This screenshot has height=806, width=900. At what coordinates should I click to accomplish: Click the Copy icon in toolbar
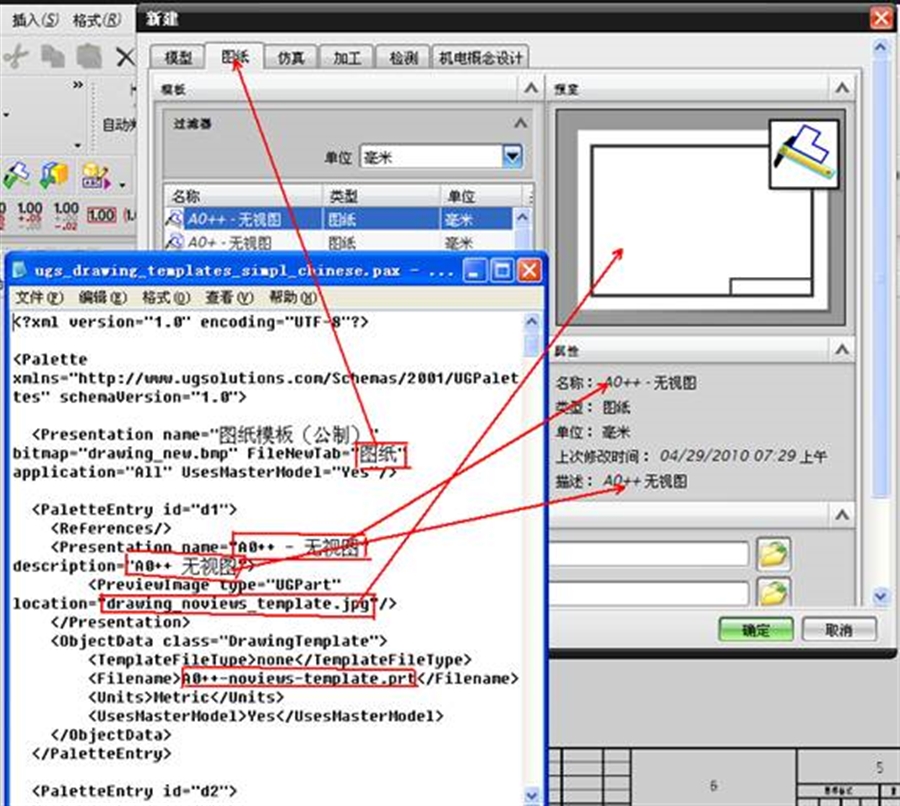pos(53,57)
